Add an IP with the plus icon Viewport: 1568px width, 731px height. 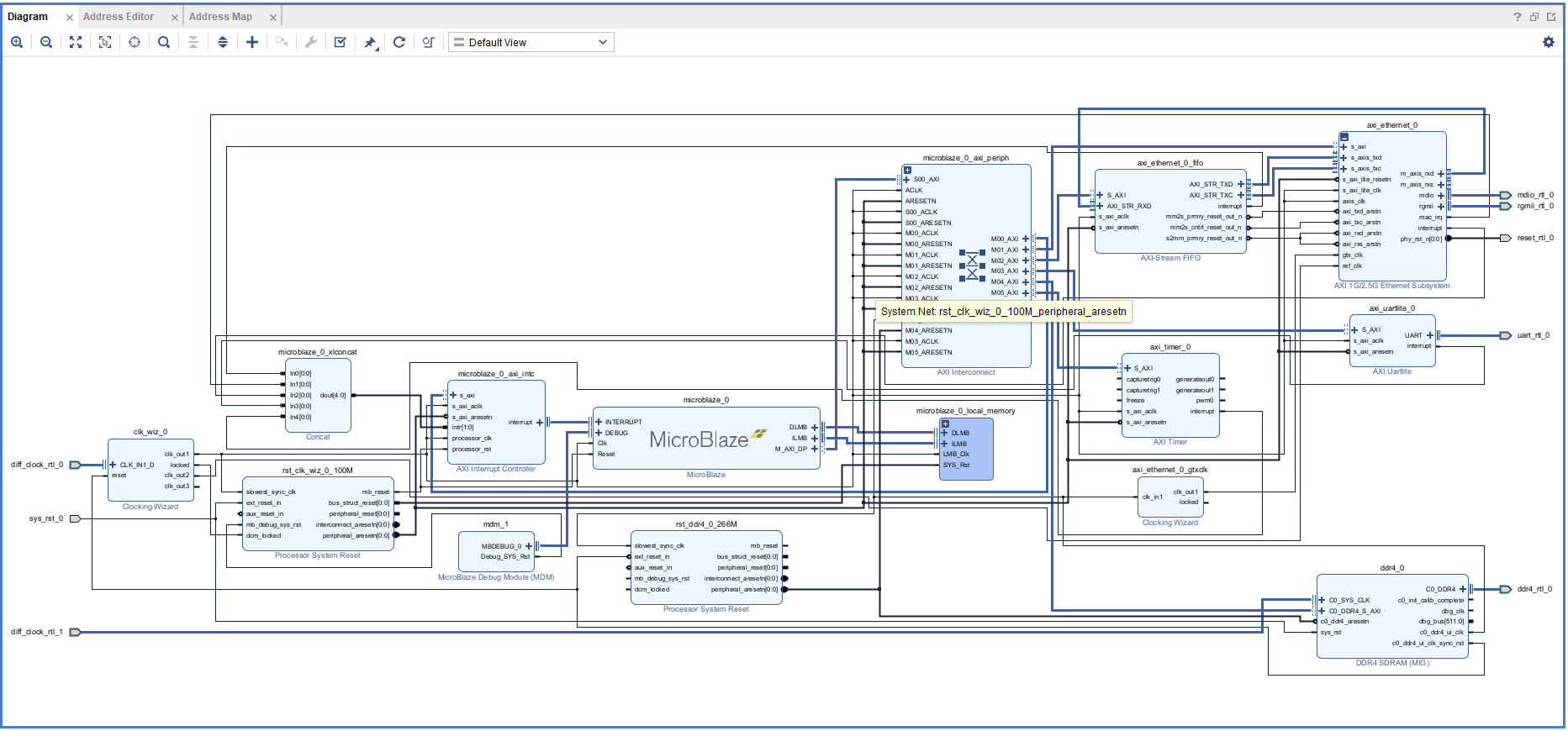pyautogui.click(x=252, y=42)
